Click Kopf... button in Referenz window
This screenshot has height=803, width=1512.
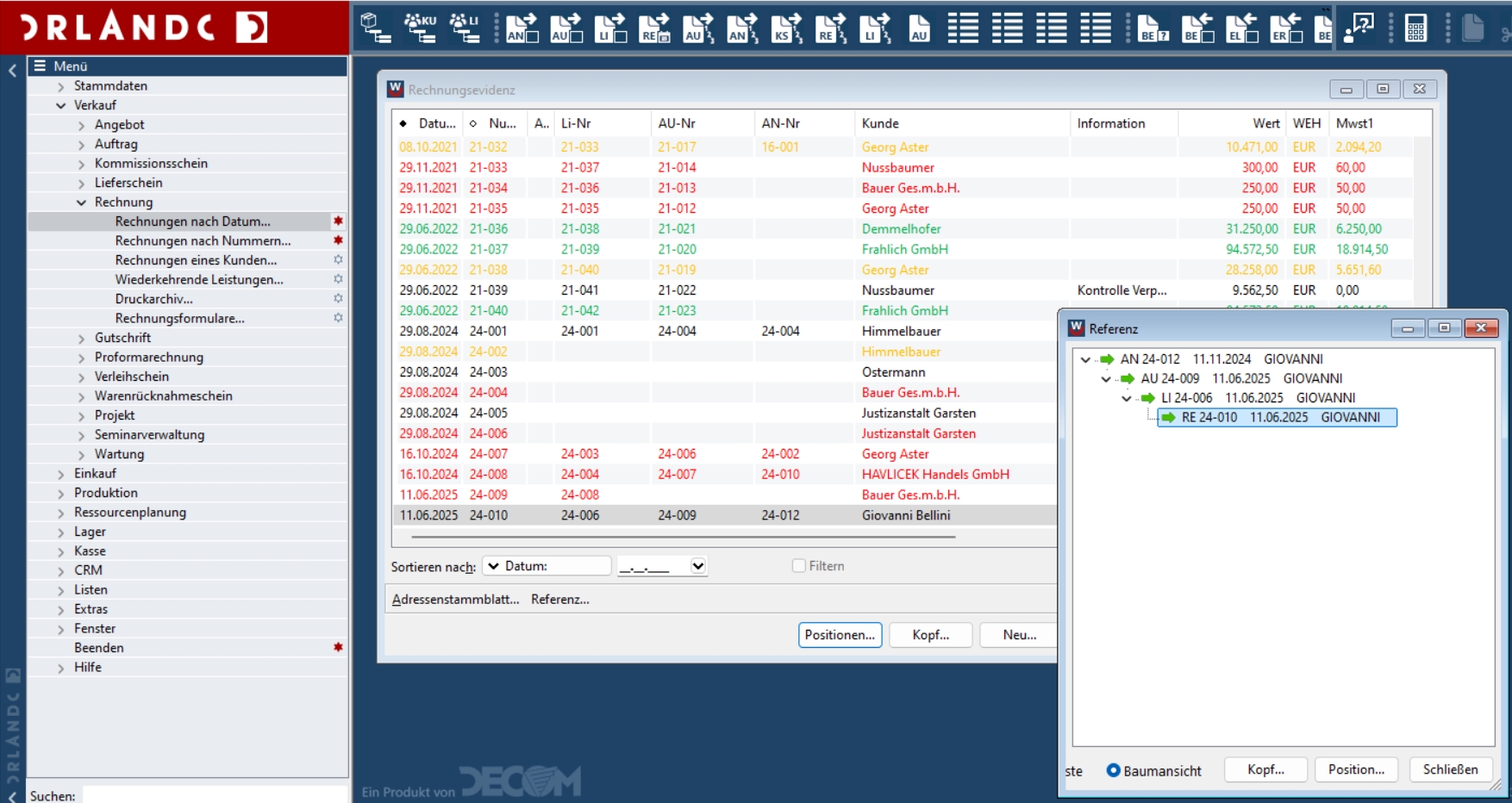1265,769
